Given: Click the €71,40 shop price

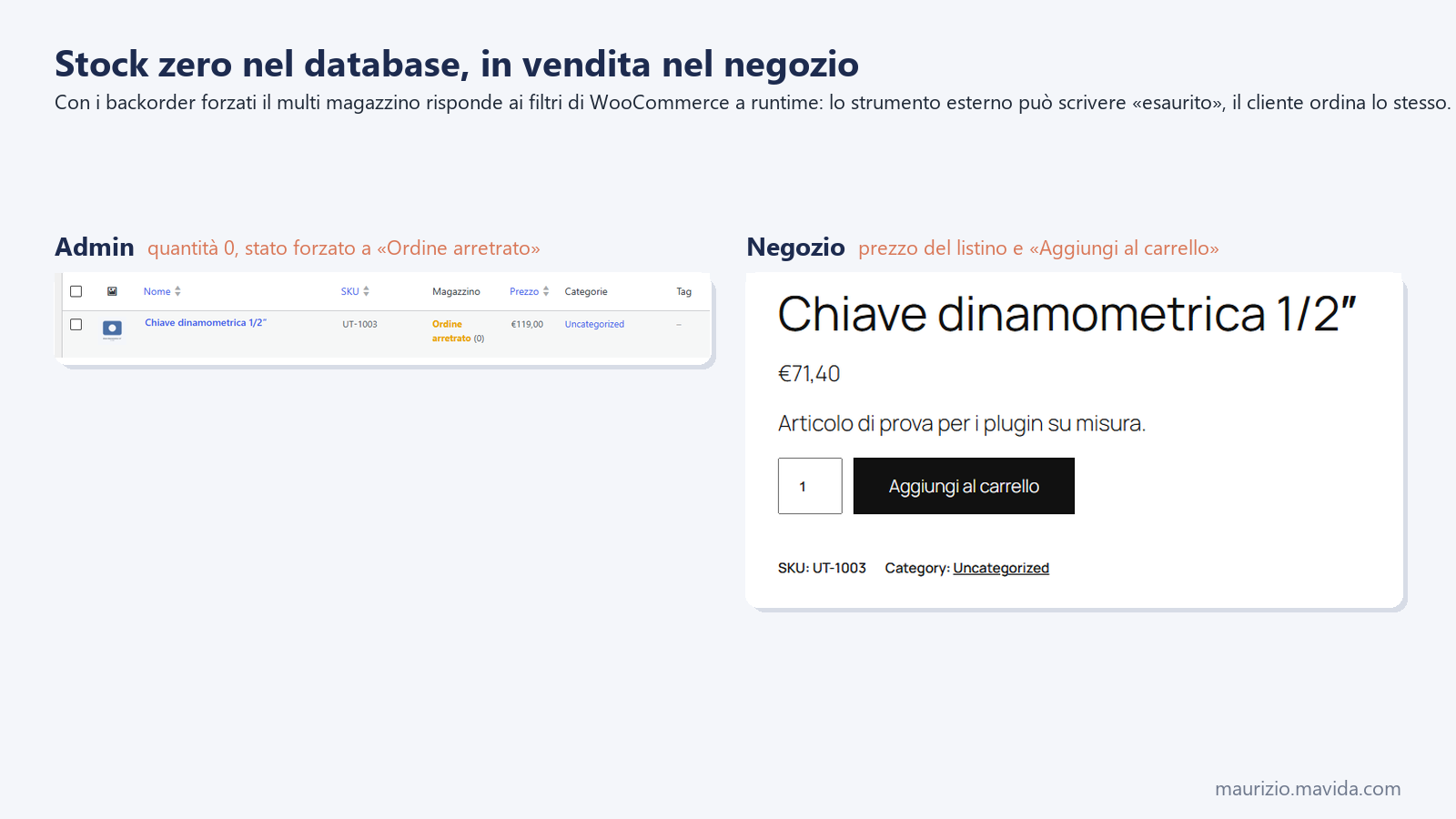Looking at the screenshot, I should click(x=809, y=374).
